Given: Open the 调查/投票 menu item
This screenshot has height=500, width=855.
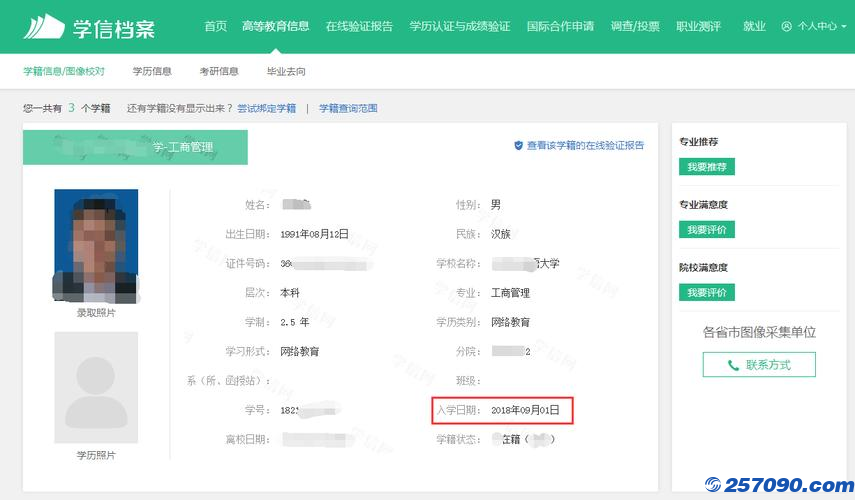Looking at the screenshot, I should (x=635, y=27).
